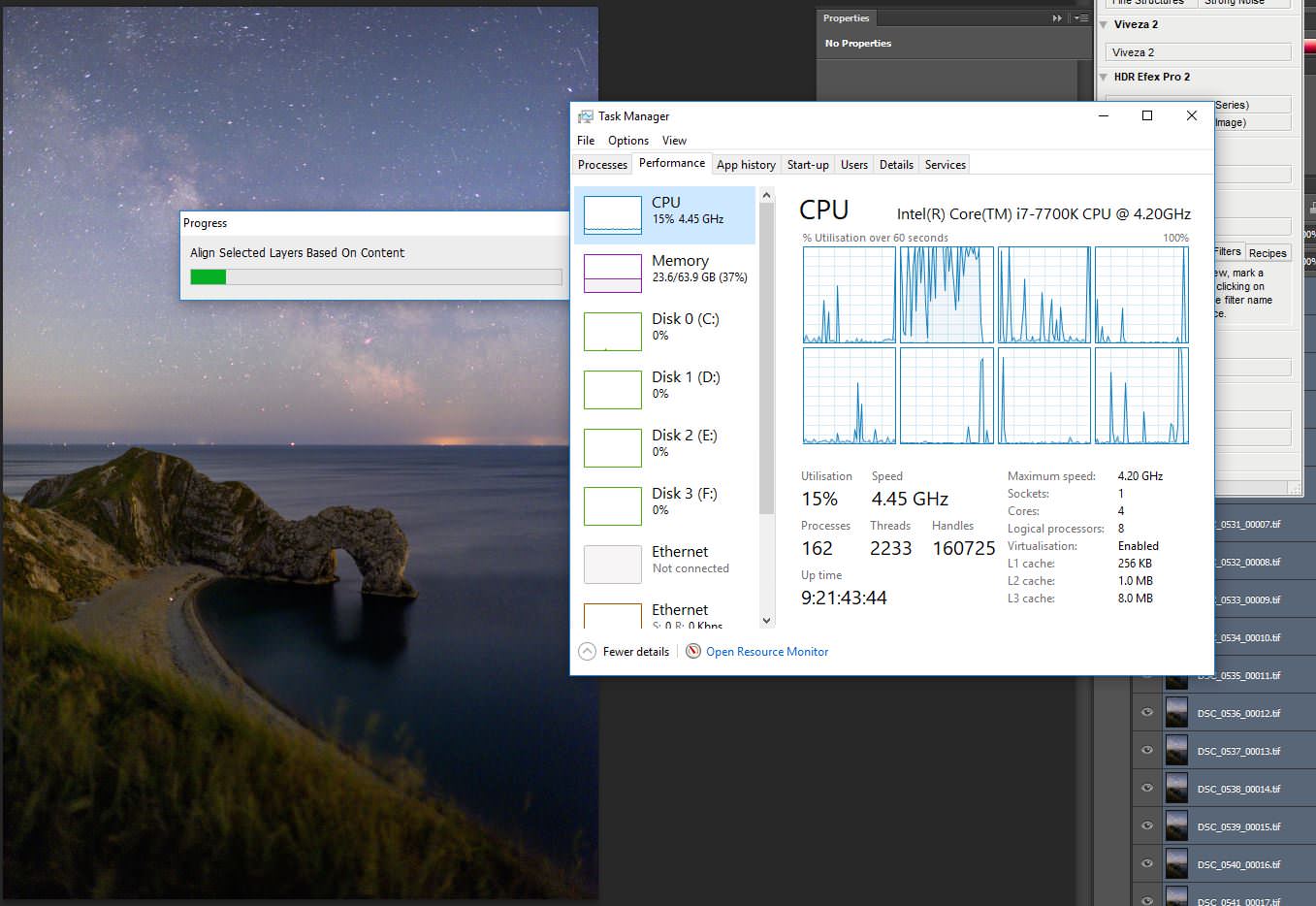Select the CPU resource in the sidebar
Viewport: 1316px width, 906px height.
tap(664, 214)
